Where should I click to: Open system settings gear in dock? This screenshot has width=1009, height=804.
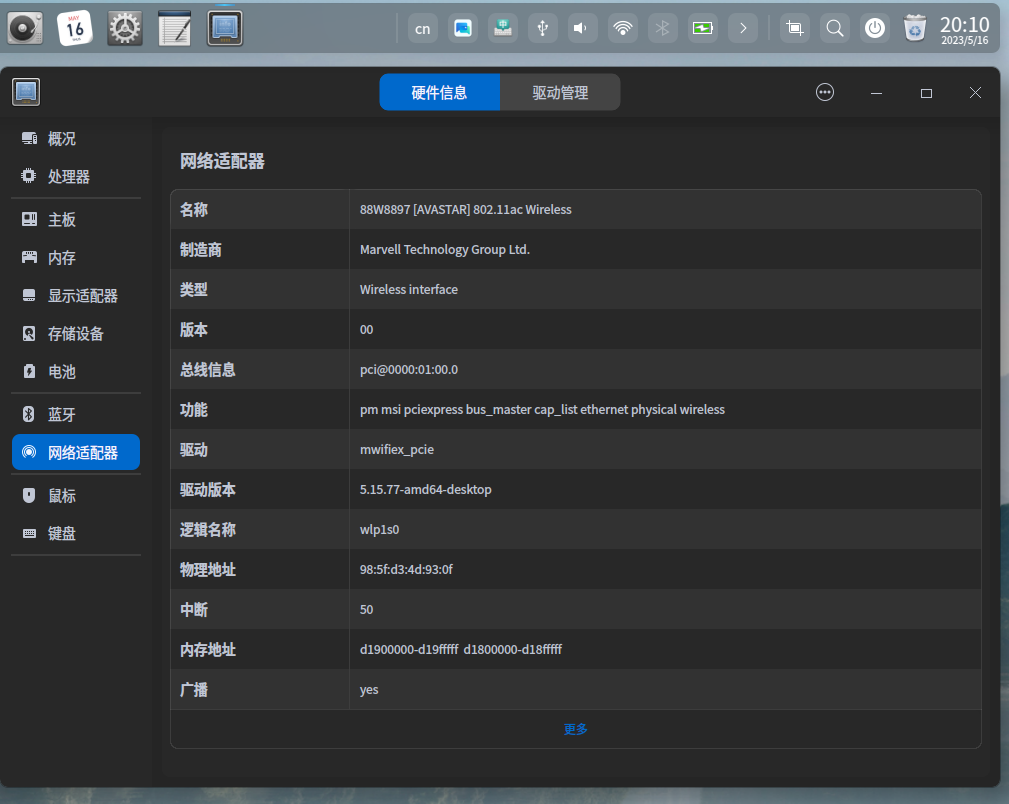coord(125,28)
